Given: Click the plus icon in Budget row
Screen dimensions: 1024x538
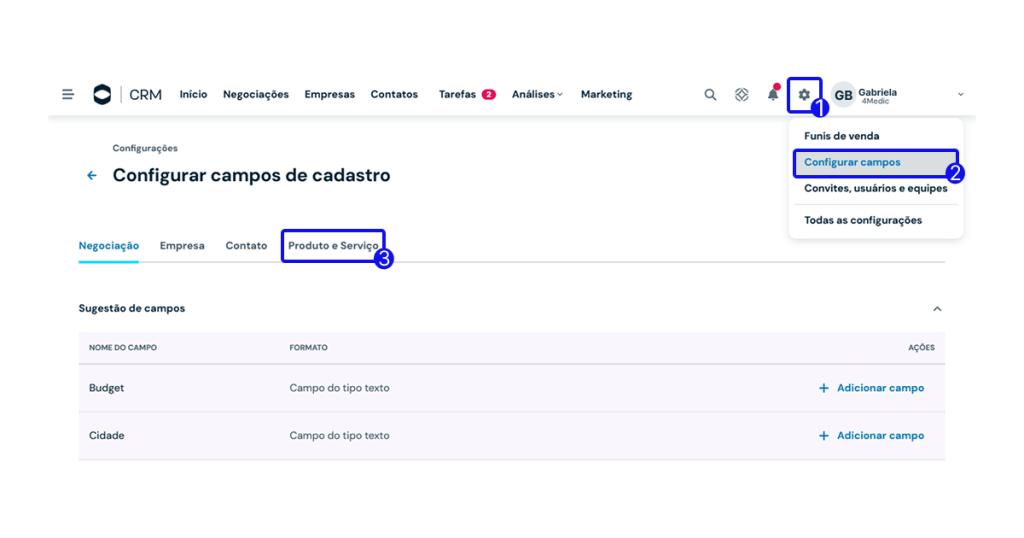Looking at the screenshot, I should [x=824, y=388].
